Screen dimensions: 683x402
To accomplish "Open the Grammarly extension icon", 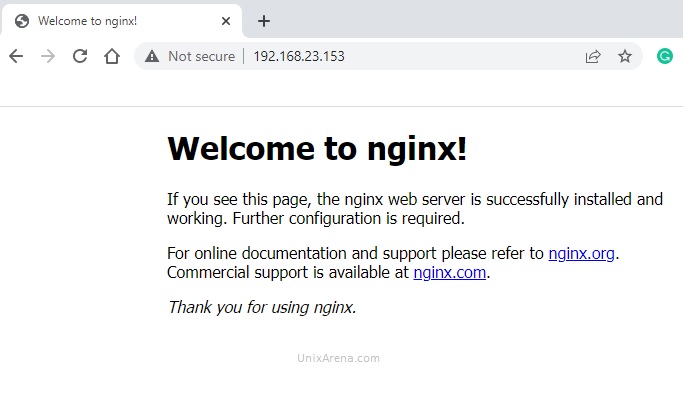I will coord(665,56).
